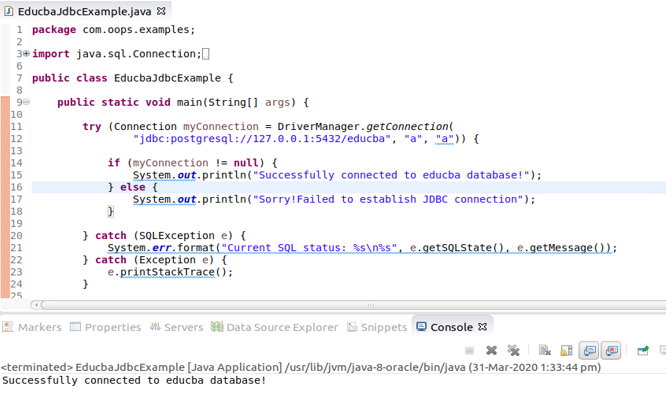The image size is (672, 397).
Task: Click line number 16 in the gutter
Action: [x=16, y=187]
